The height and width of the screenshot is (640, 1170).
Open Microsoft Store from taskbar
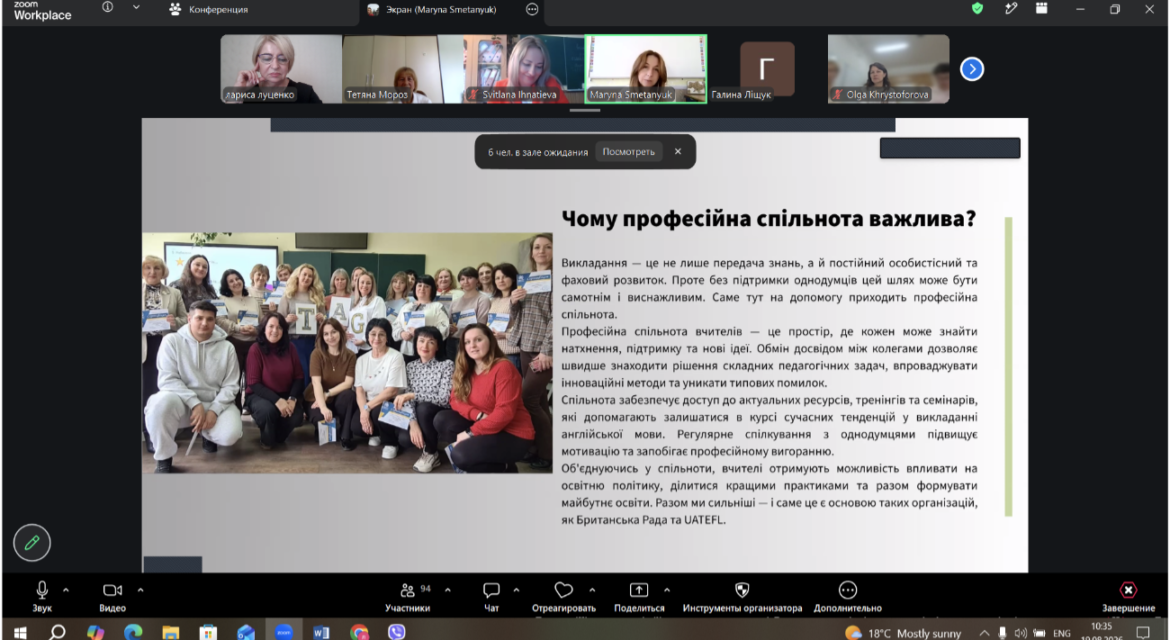pyautogui.click(x=208, y=633)
